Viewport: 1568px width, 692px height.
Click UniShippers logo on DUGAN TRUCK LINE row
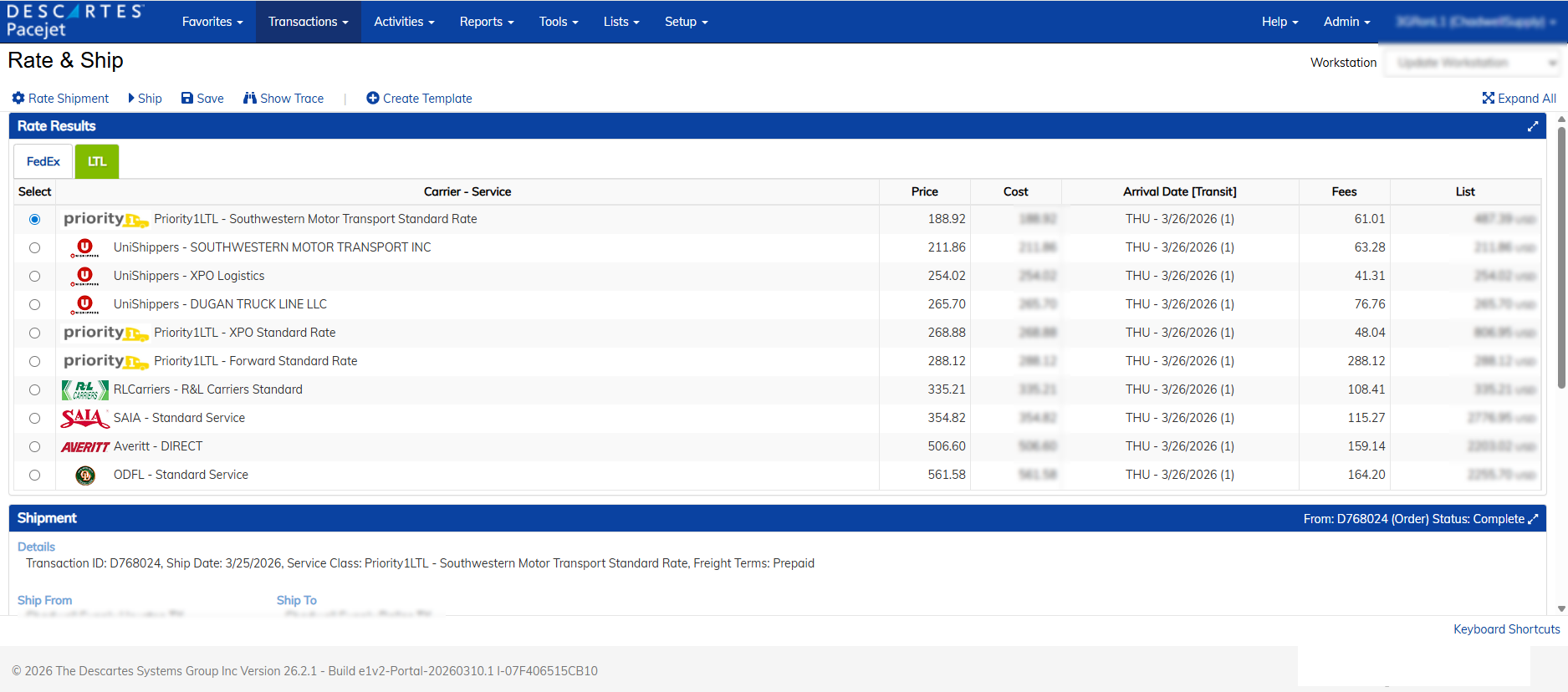coord(84,305)
